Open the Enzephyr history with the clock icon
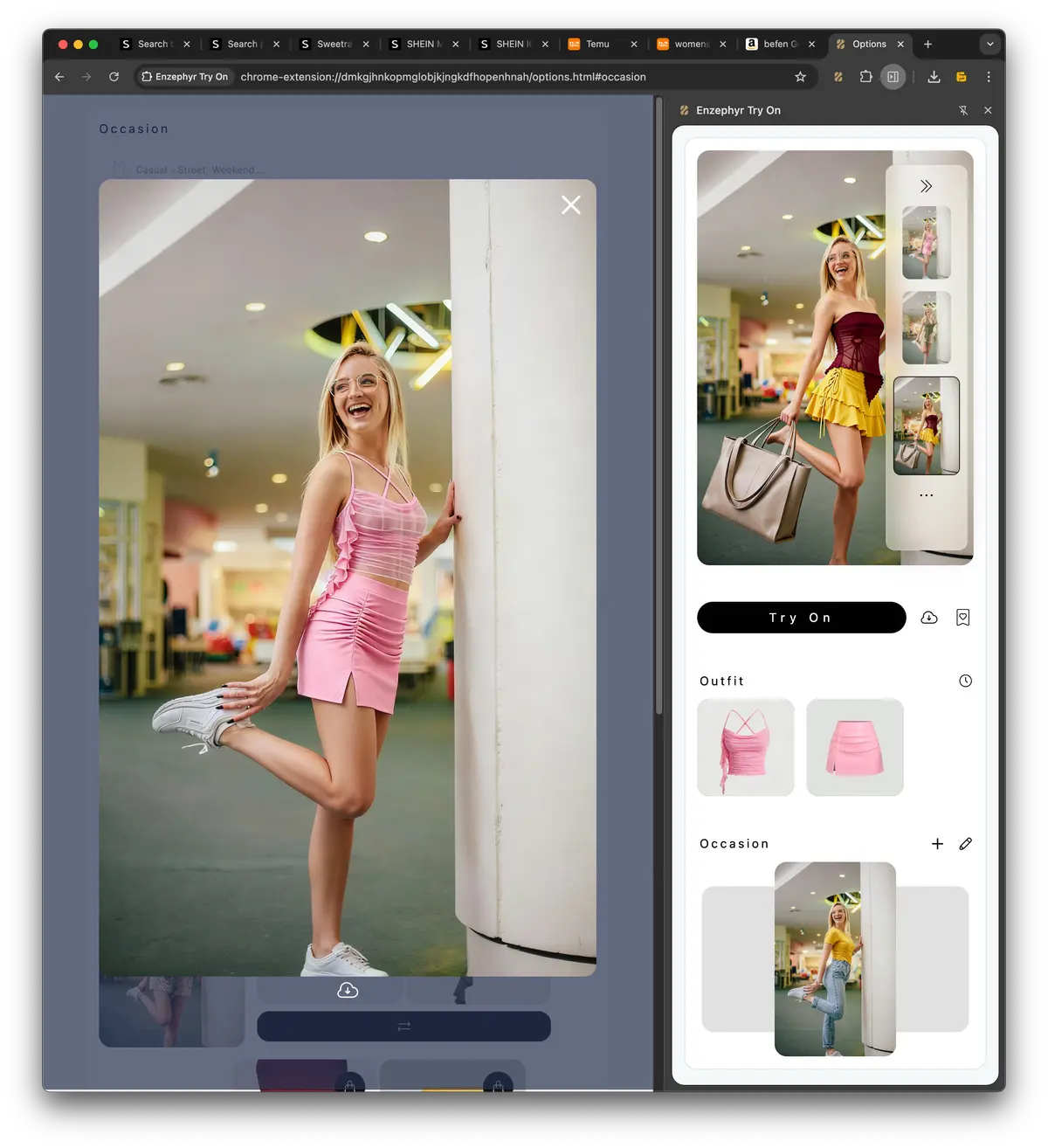Viewport: 1048px width, 1148px height. point(964,681)
